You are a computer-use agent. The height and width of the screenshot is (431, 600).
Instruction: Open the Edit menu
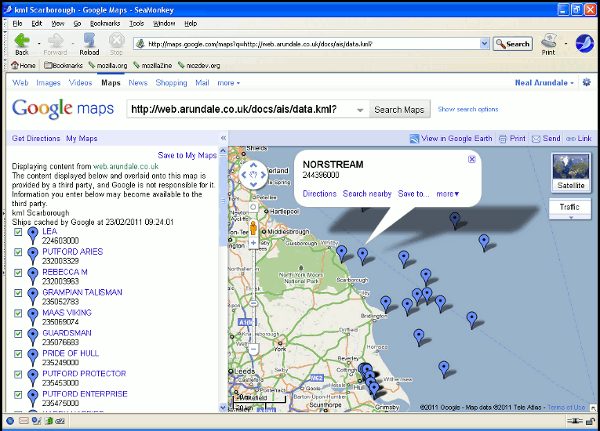coord(37,23)
